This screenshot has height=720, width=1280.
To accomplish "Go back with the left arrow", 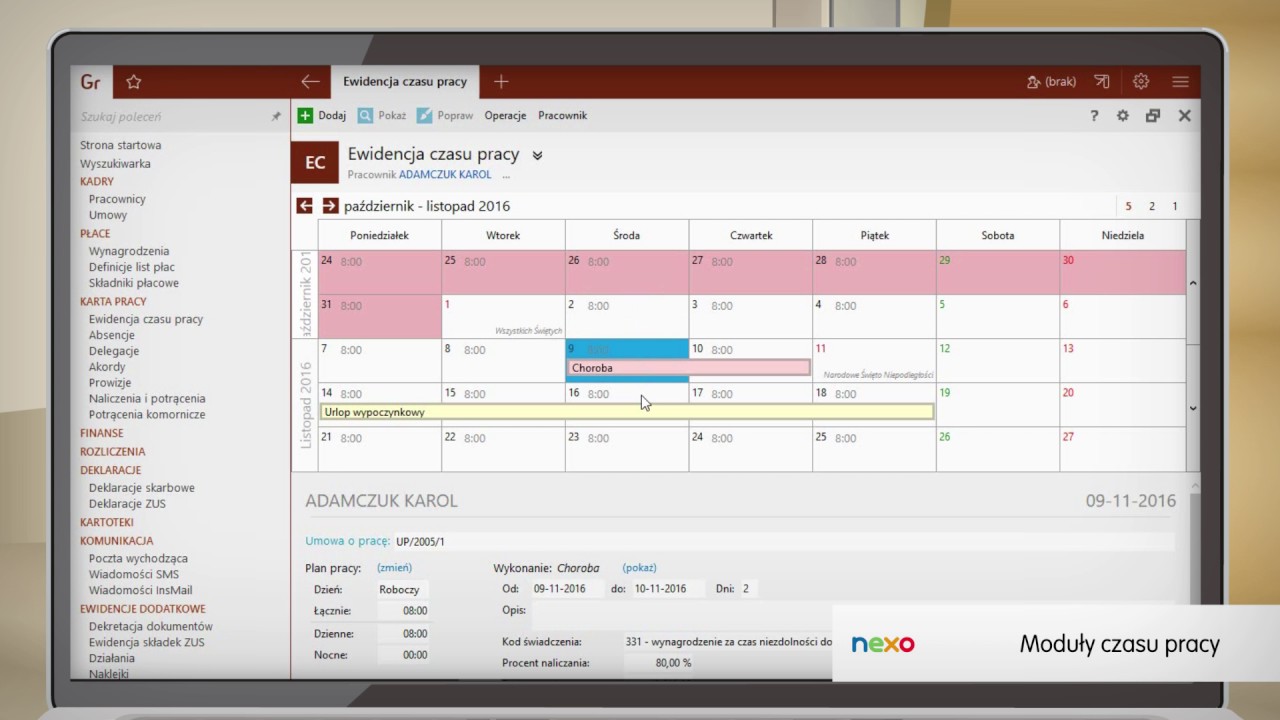I will coord(310,82).
